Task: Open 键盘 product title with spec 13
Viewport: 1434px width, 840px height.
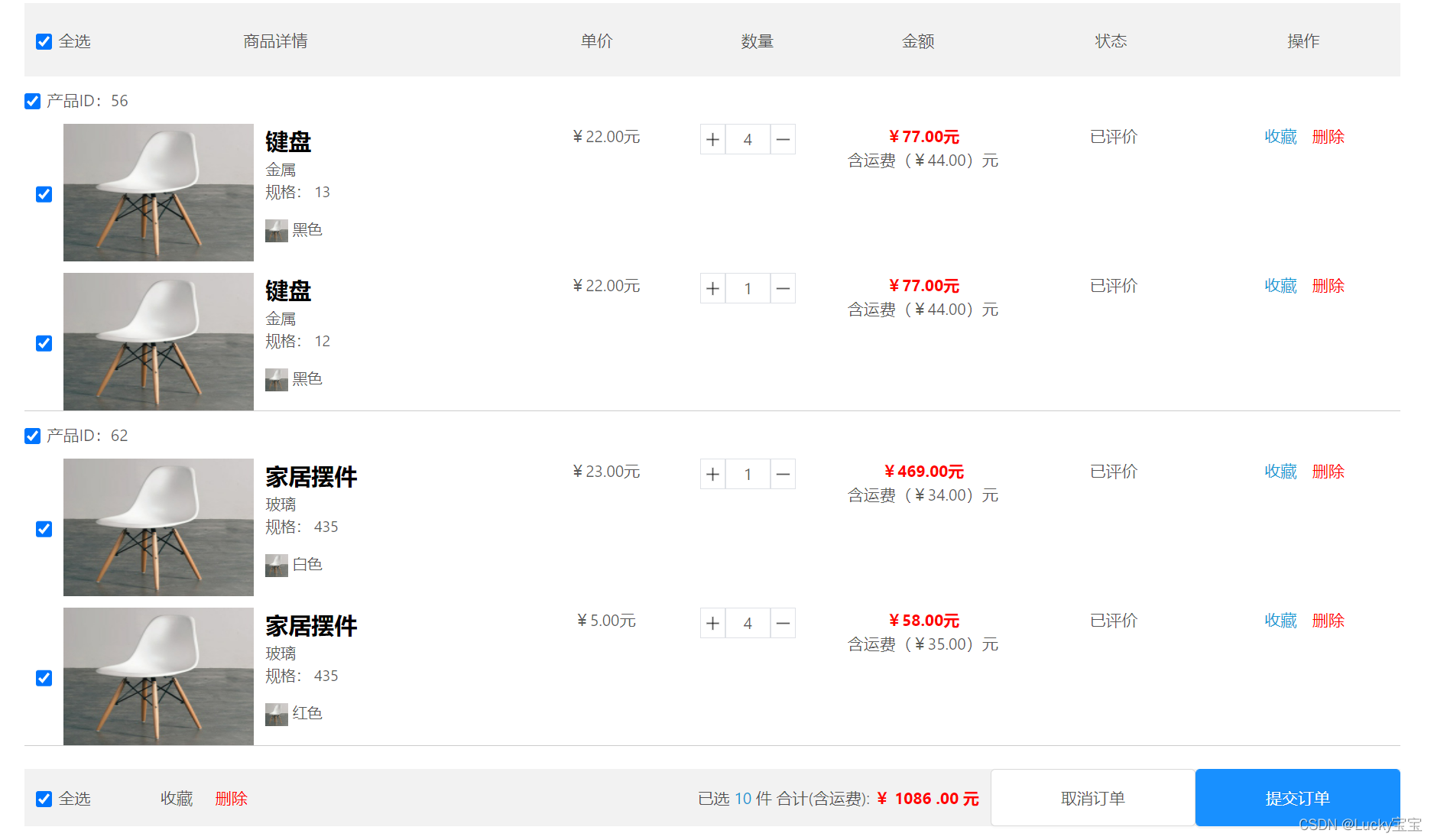Action: (288, 142)
